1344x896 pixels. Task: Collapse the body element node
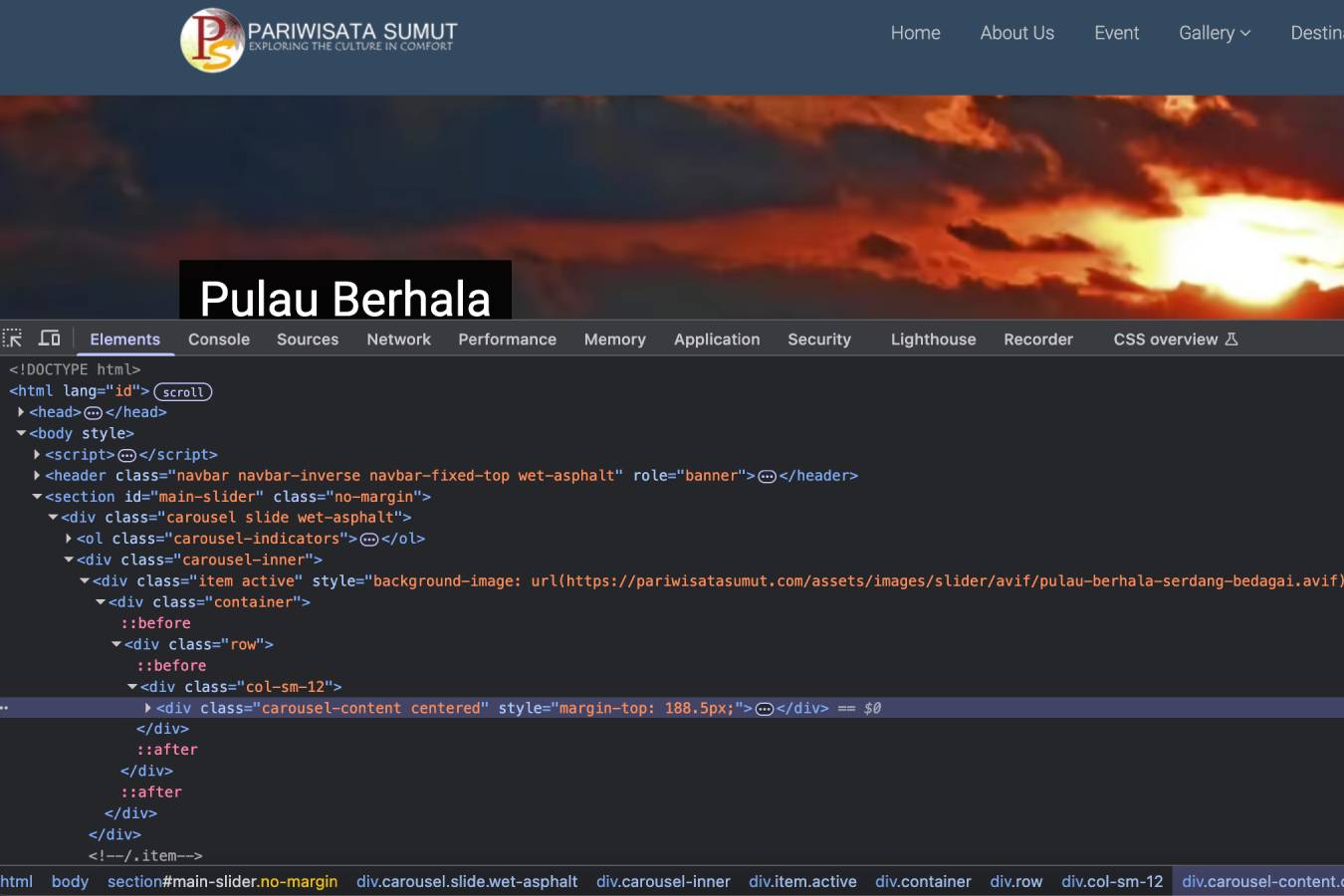(21, 432)
